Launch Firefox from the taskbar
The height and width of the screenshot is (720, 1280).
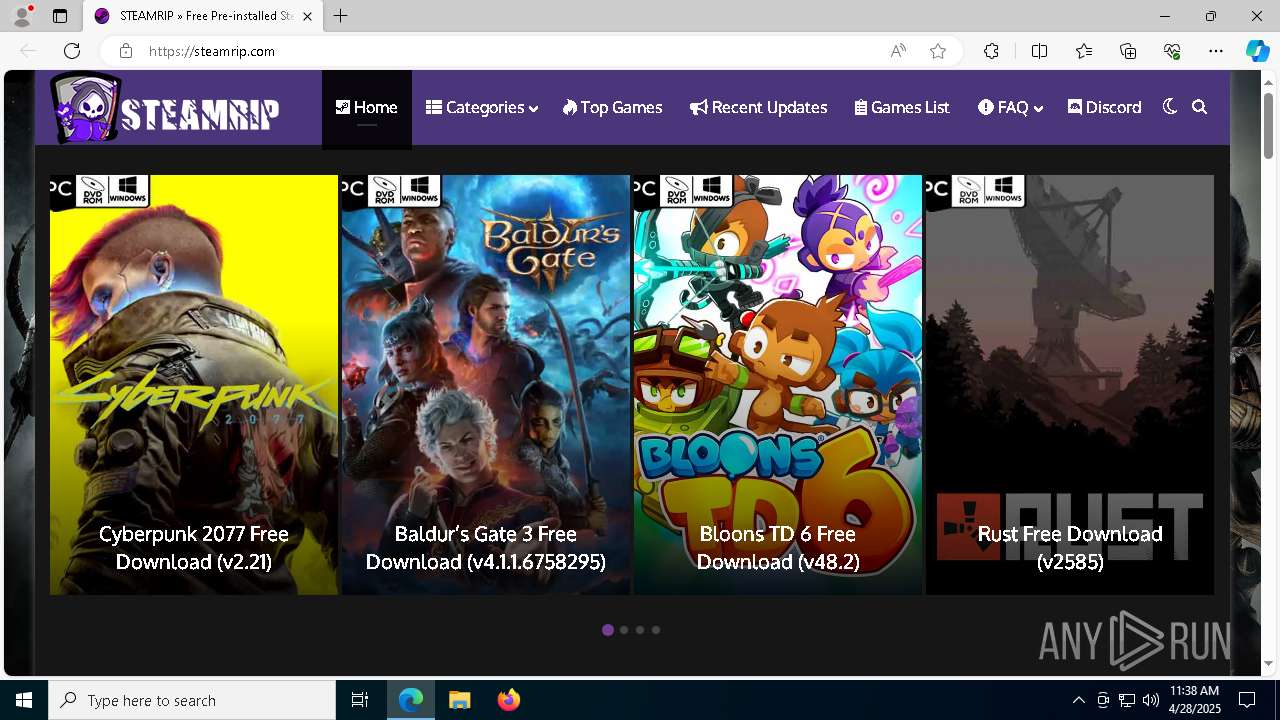508,700
